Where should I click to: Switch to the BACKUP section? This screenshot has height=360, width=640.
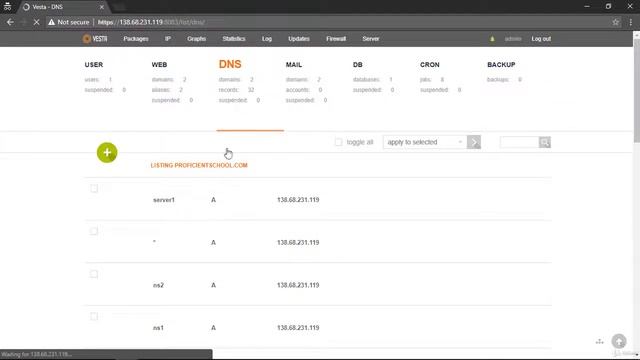(501, 64)
